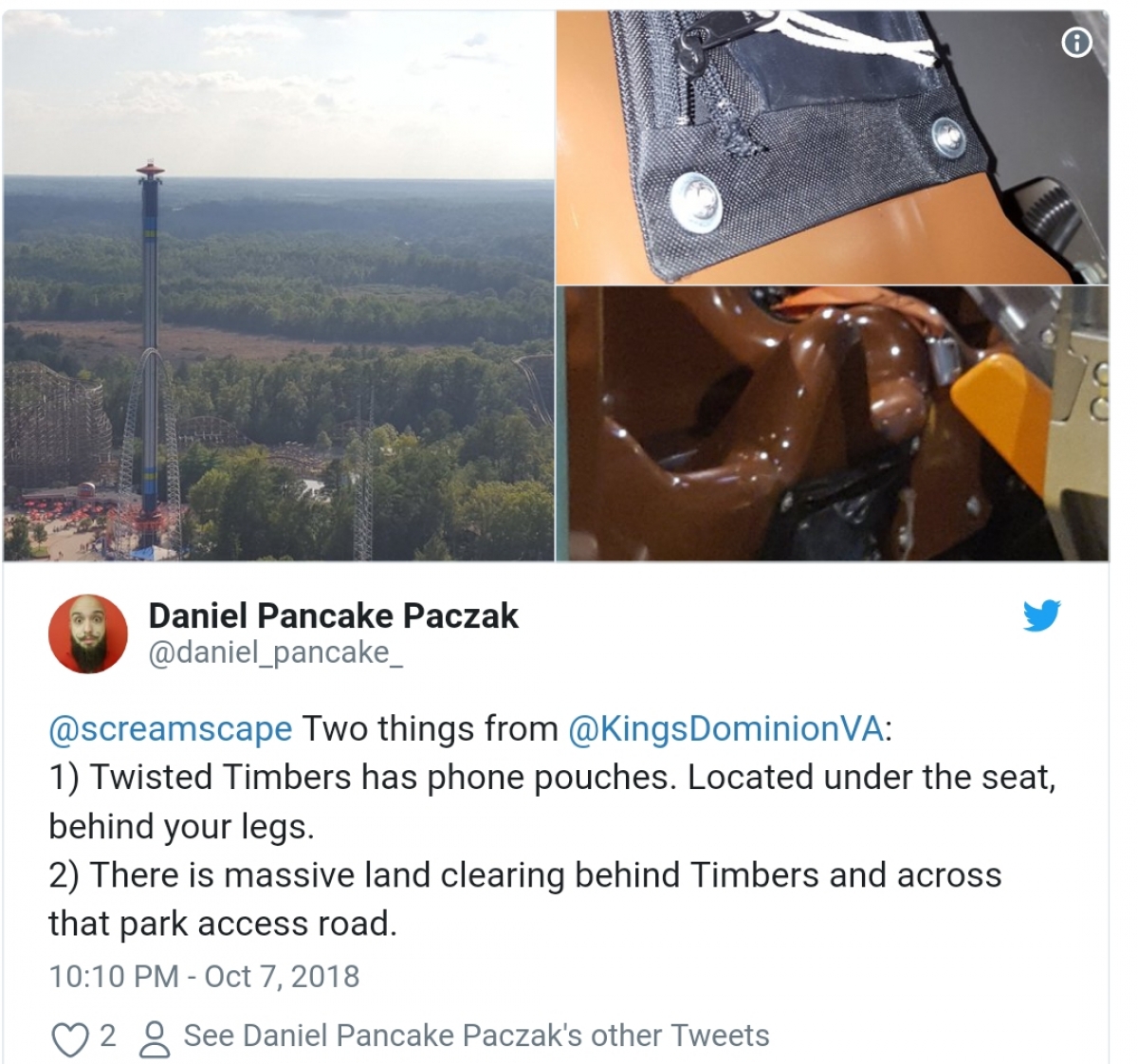The image size is (1138, 1064).
Task: Click the tall tower in the aerial photo
Action: click(151, 351)
